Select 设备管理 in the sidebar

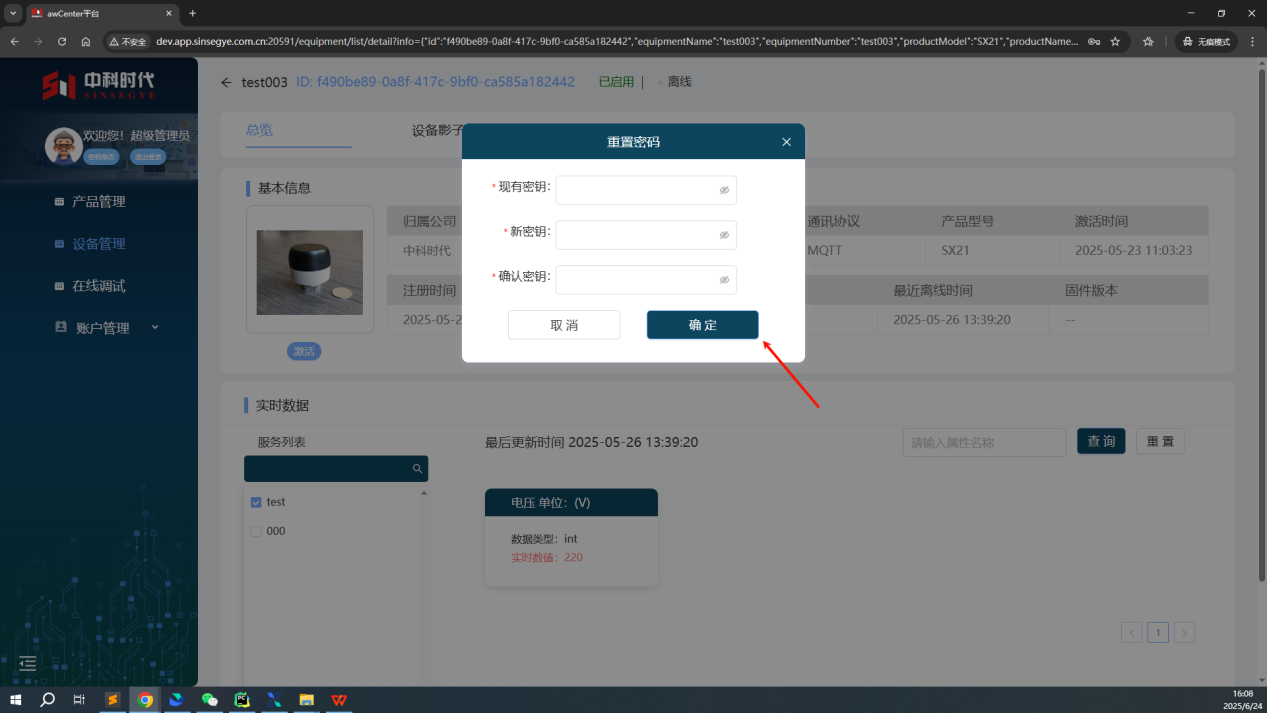[x=99, y=243]
